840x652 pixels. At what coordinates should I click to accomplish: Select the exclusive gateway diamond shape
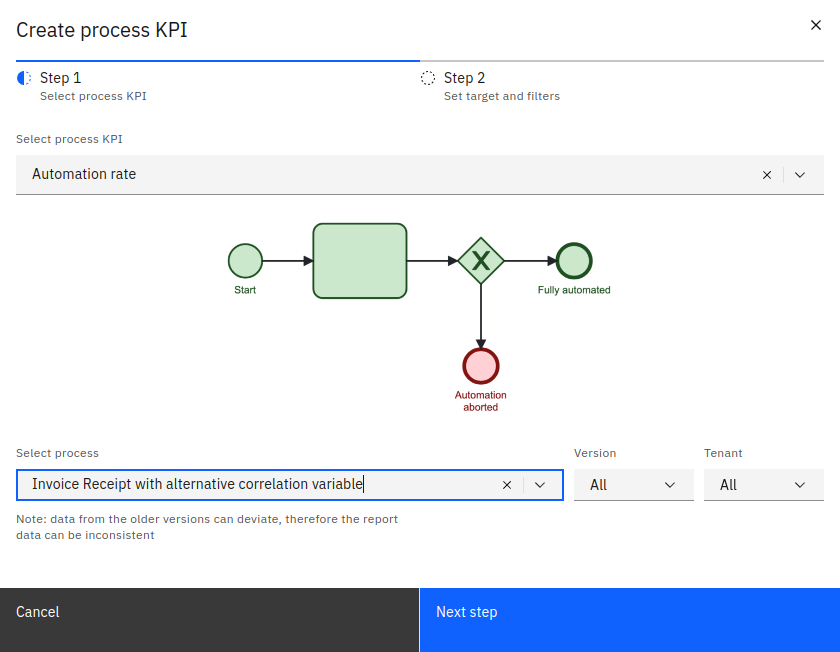point(481,260)
